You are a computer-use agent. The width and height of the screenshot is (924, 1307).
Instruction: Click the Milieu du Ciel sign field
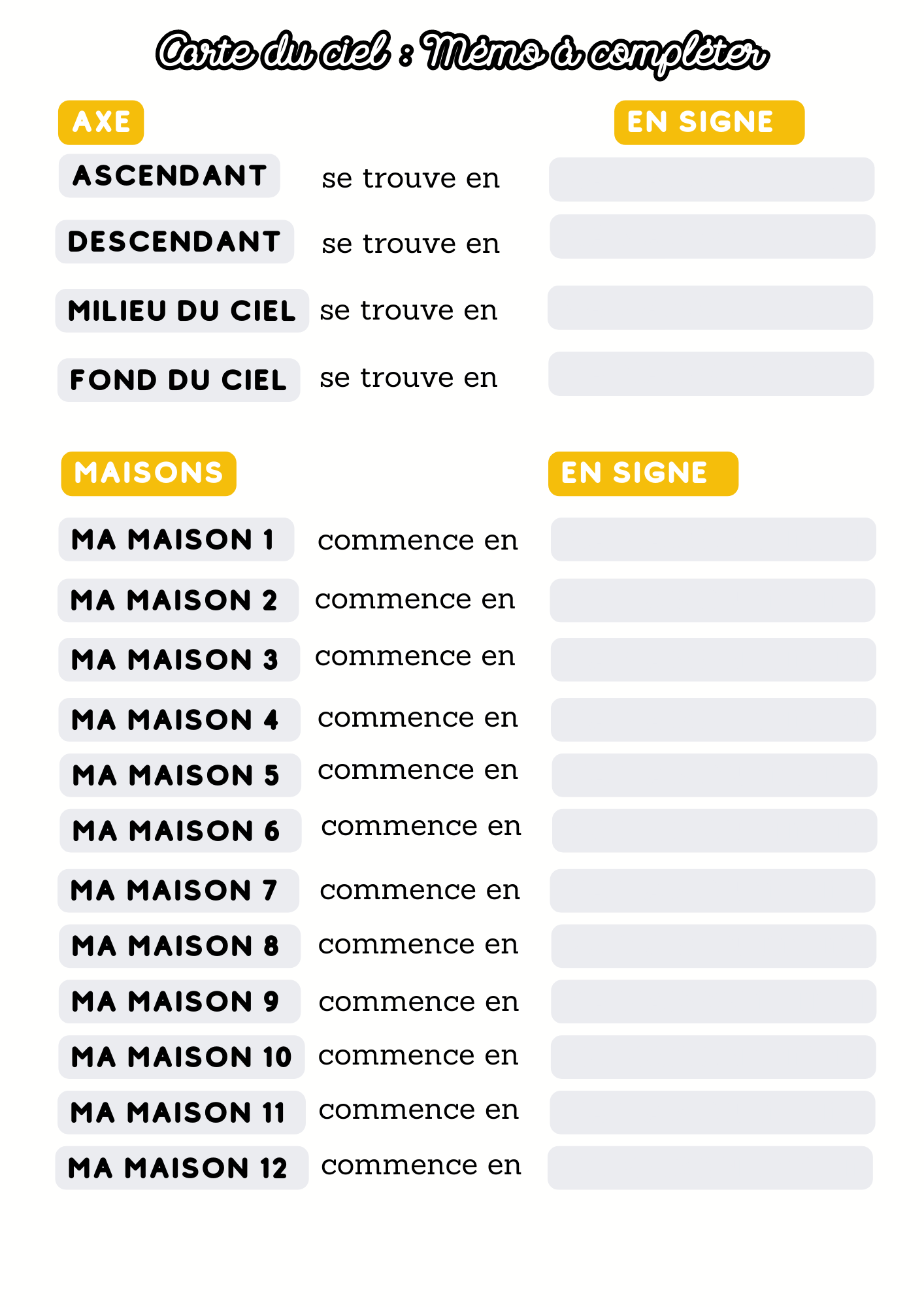[710, 308]
